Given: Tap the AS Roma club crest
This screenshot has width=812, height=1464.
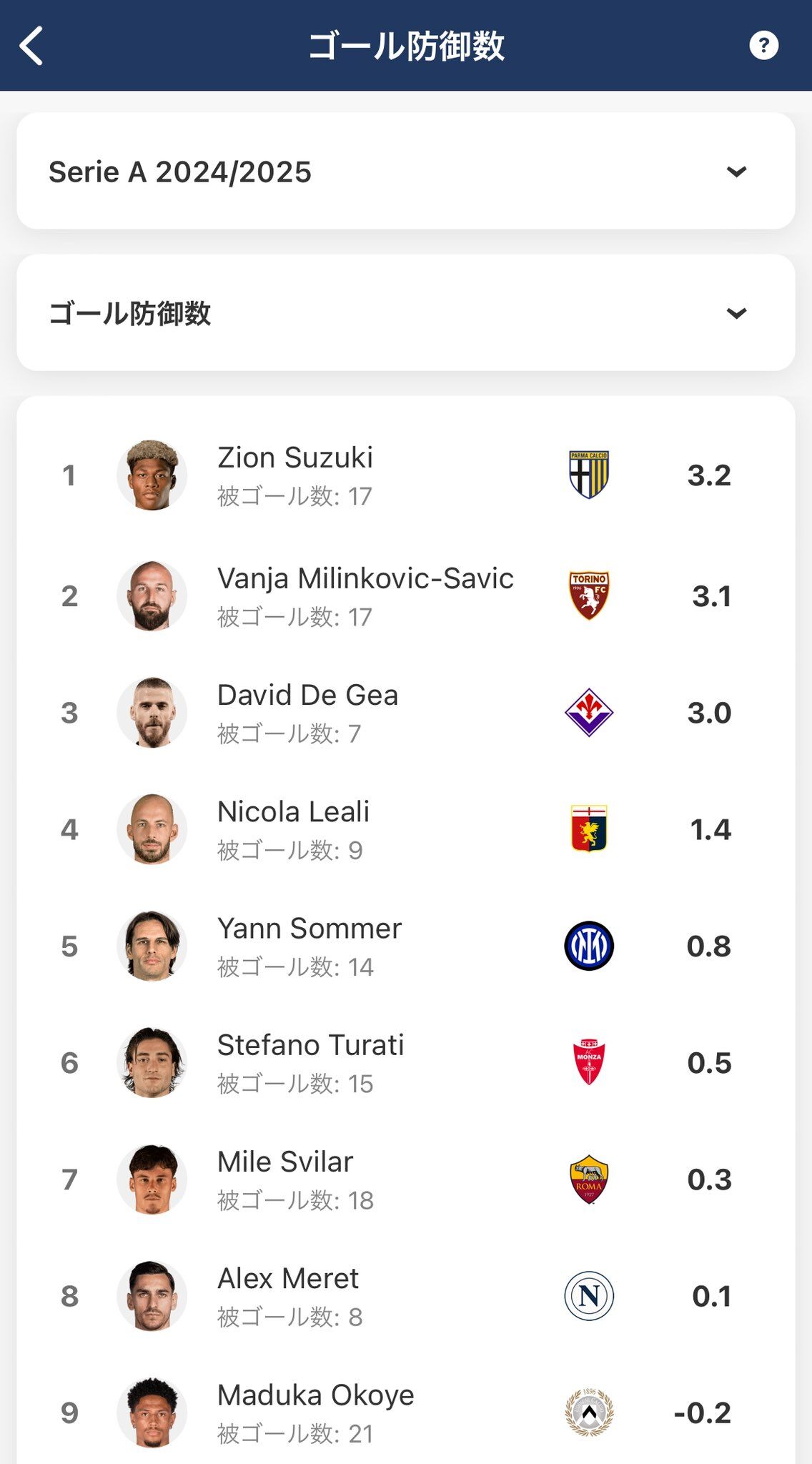Looking at the screenshot, I should [589, 1179].
